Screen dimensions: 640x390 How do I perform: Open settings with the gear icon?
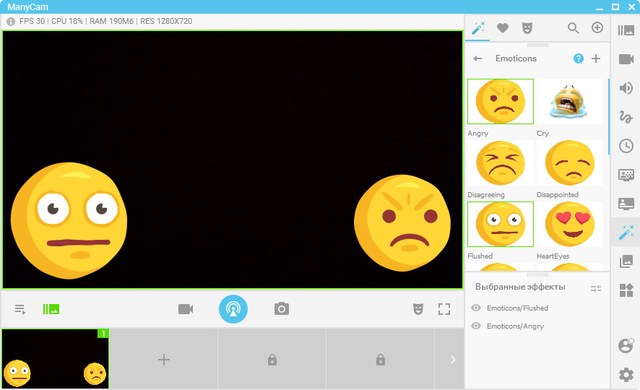626,374
